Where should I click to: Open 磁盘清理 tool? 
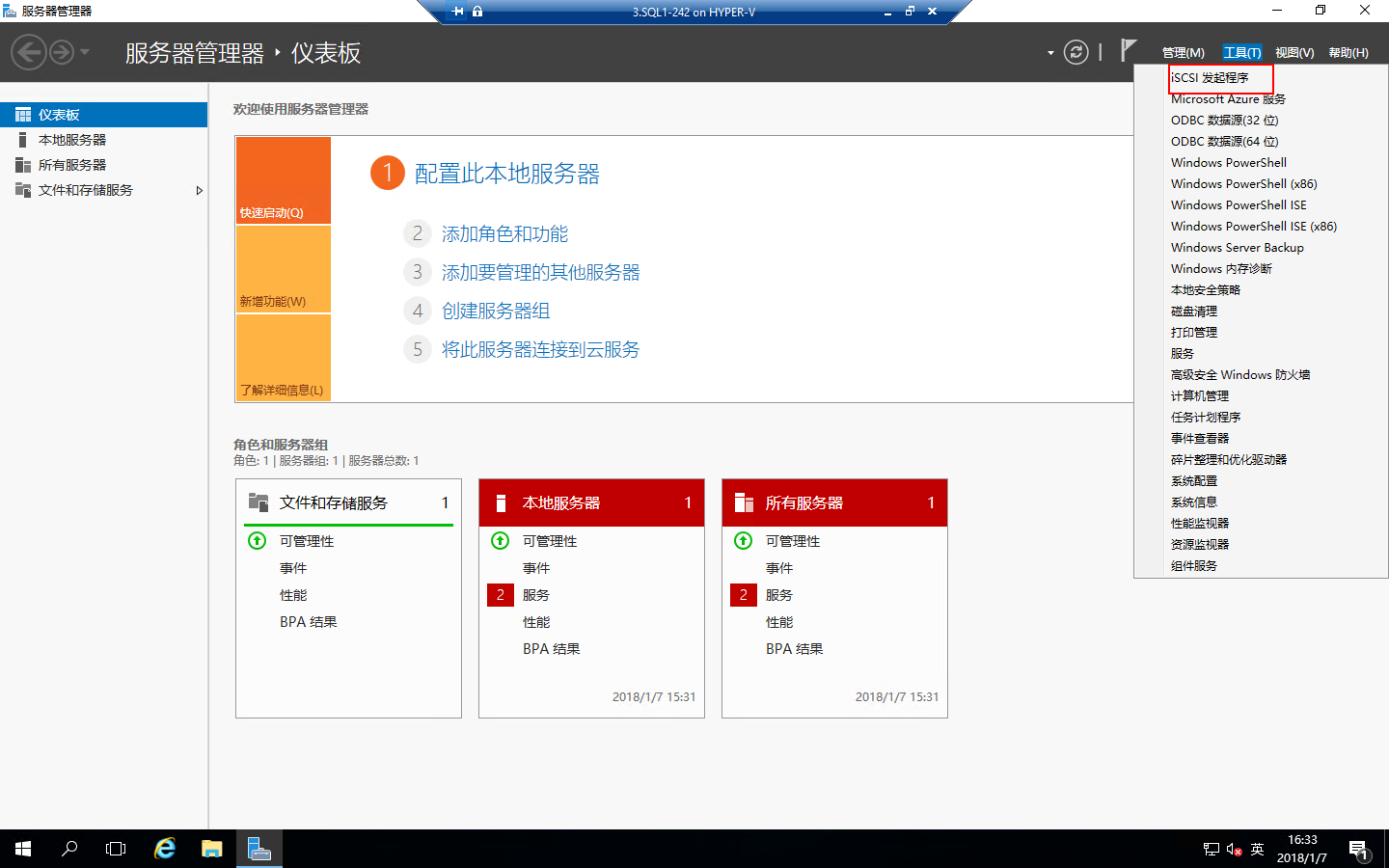(x=1194, y=312)
